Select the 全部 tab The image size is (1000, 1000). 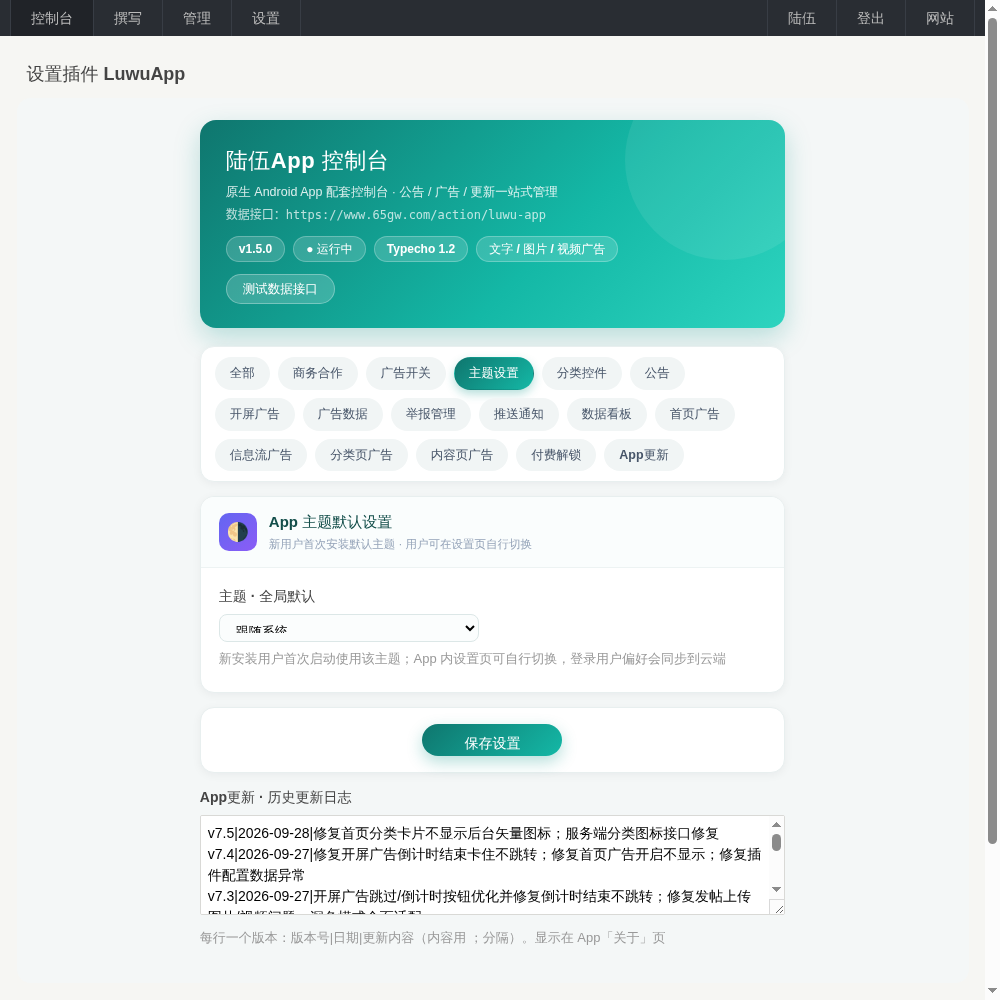(x=242, y=373)
